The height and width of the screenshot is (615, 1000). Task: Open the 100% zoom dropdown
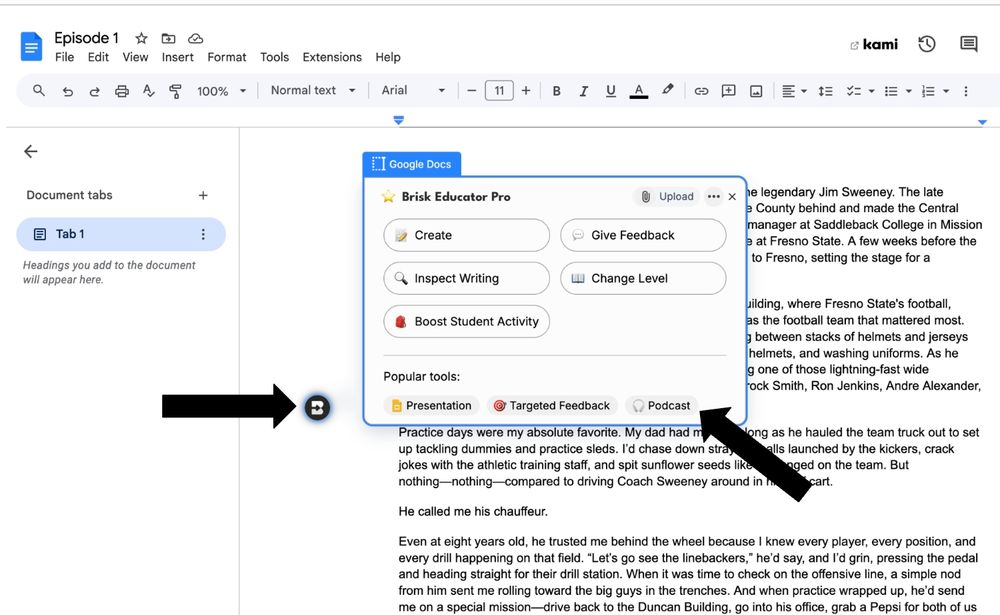pos(221,91)
